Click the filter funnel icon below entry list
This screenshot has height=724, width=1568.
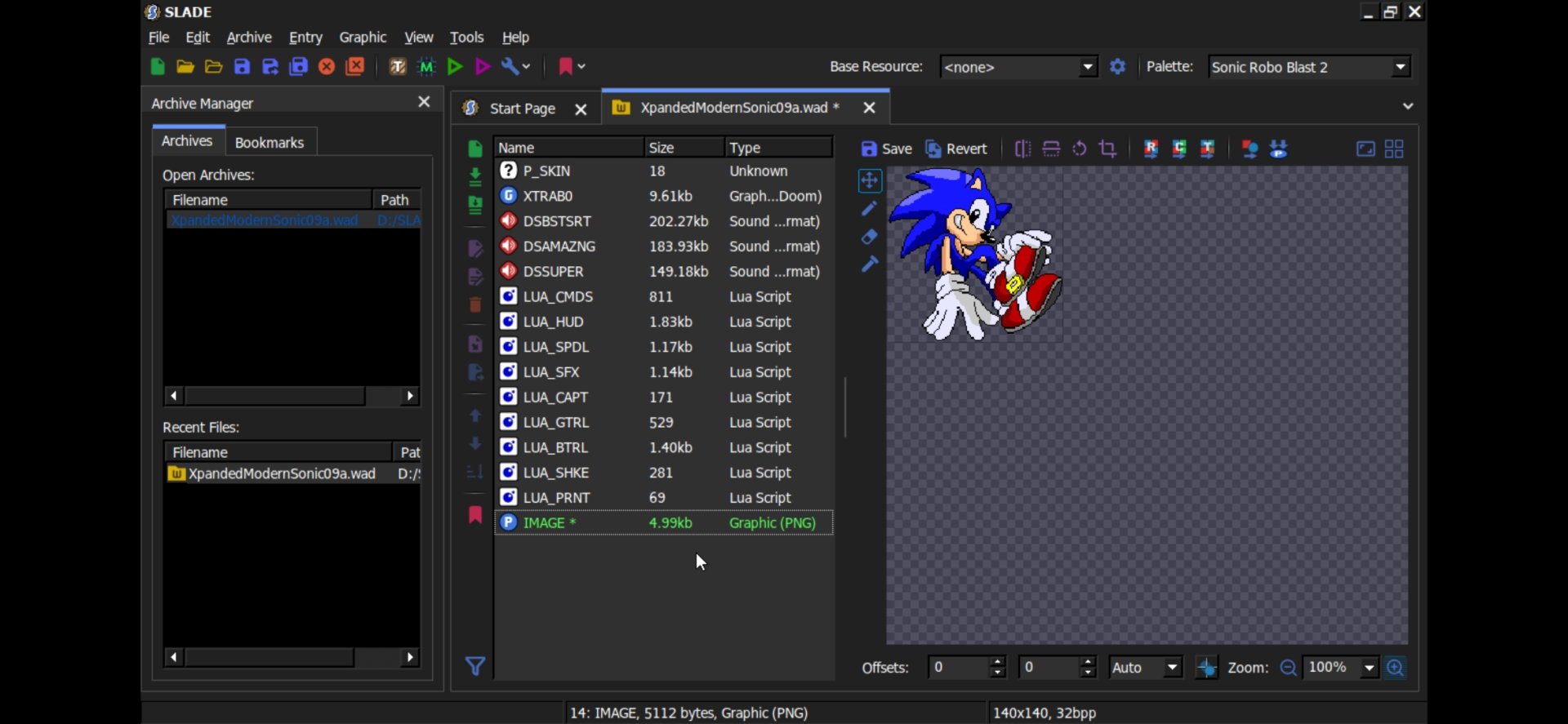475,667
